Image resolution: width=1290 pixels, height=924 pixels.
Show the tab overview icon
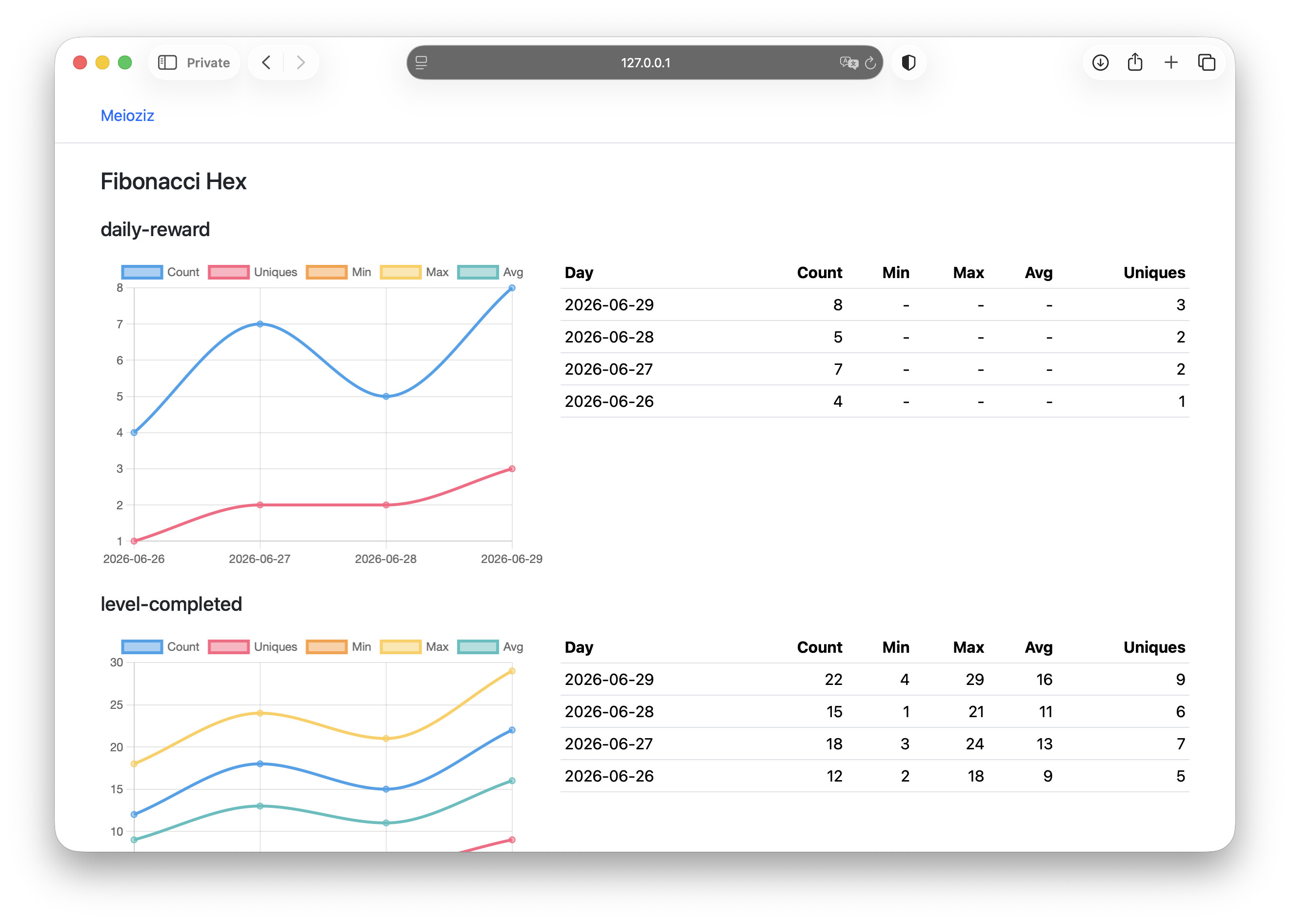tap(1207, 62)
